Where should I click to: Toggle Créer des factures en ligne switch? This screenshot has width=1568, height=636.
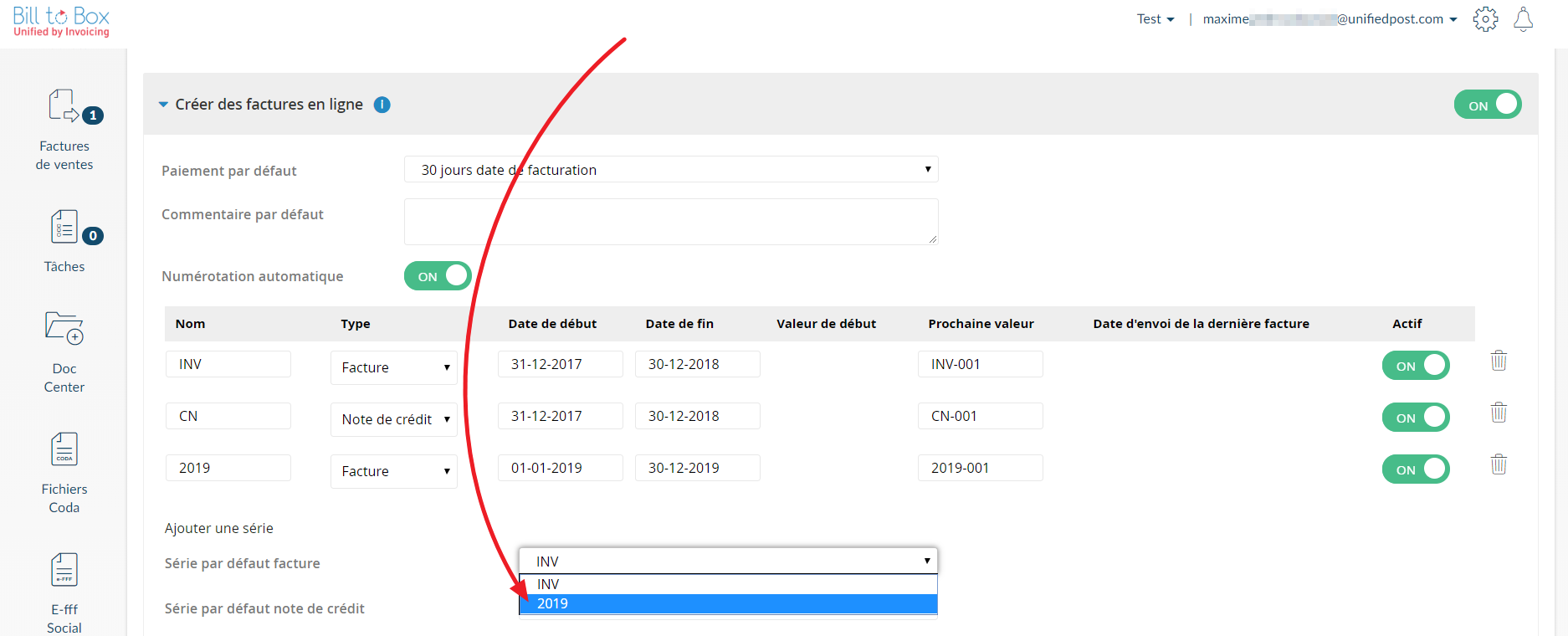point(1488,105)
